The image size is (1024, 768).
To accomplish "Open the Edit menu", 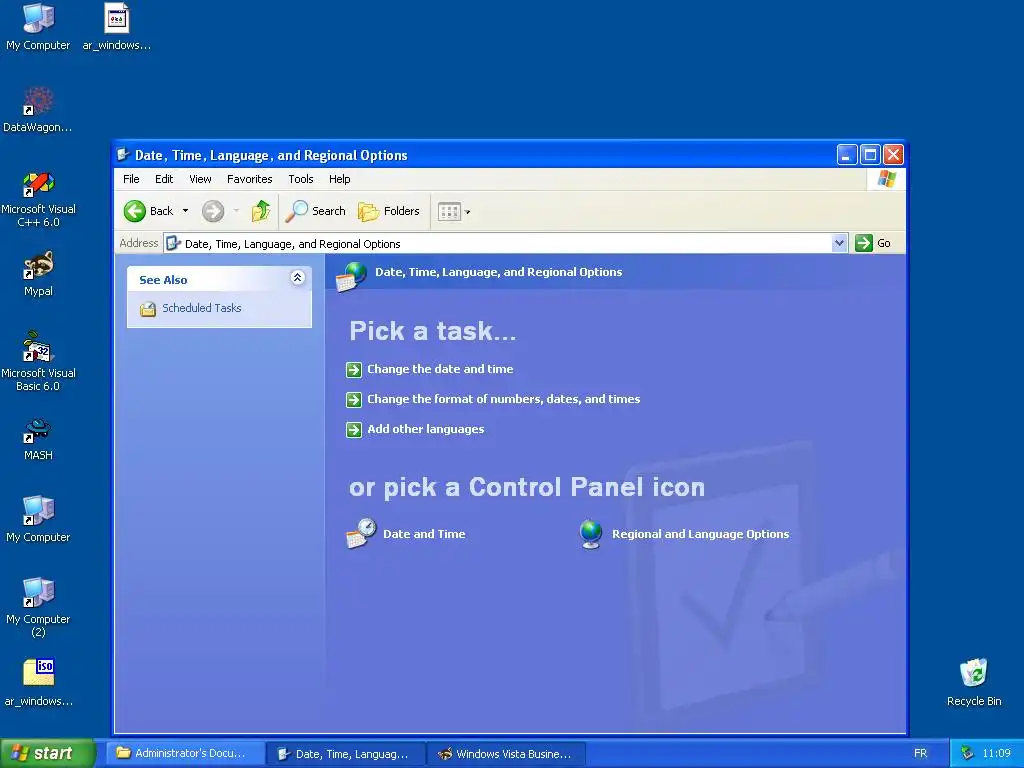I will 164,179.
